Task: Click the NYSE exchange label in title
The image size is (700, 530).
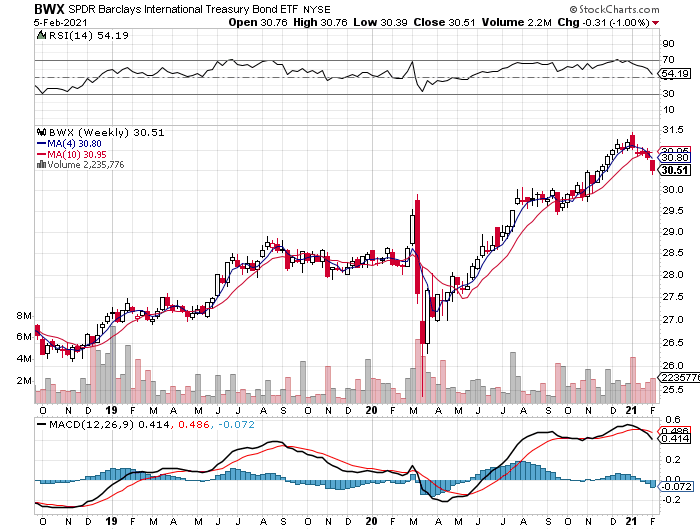Action: (317, 9)
